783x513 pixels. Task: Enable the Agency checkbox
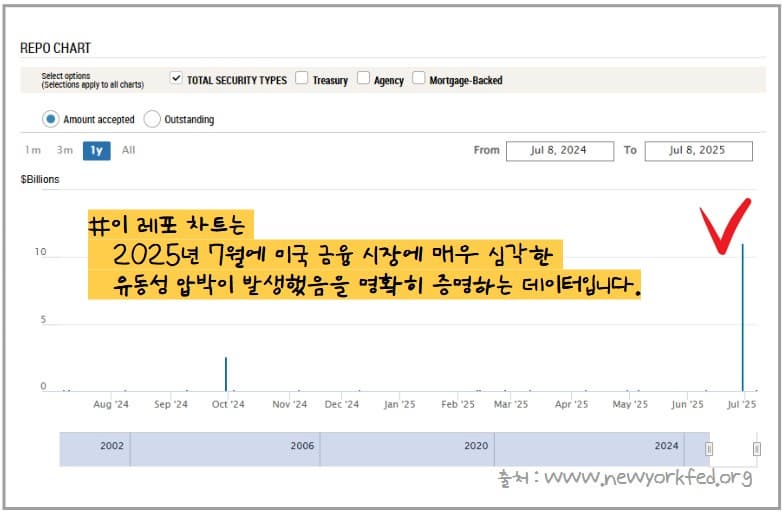click(363, 78)
